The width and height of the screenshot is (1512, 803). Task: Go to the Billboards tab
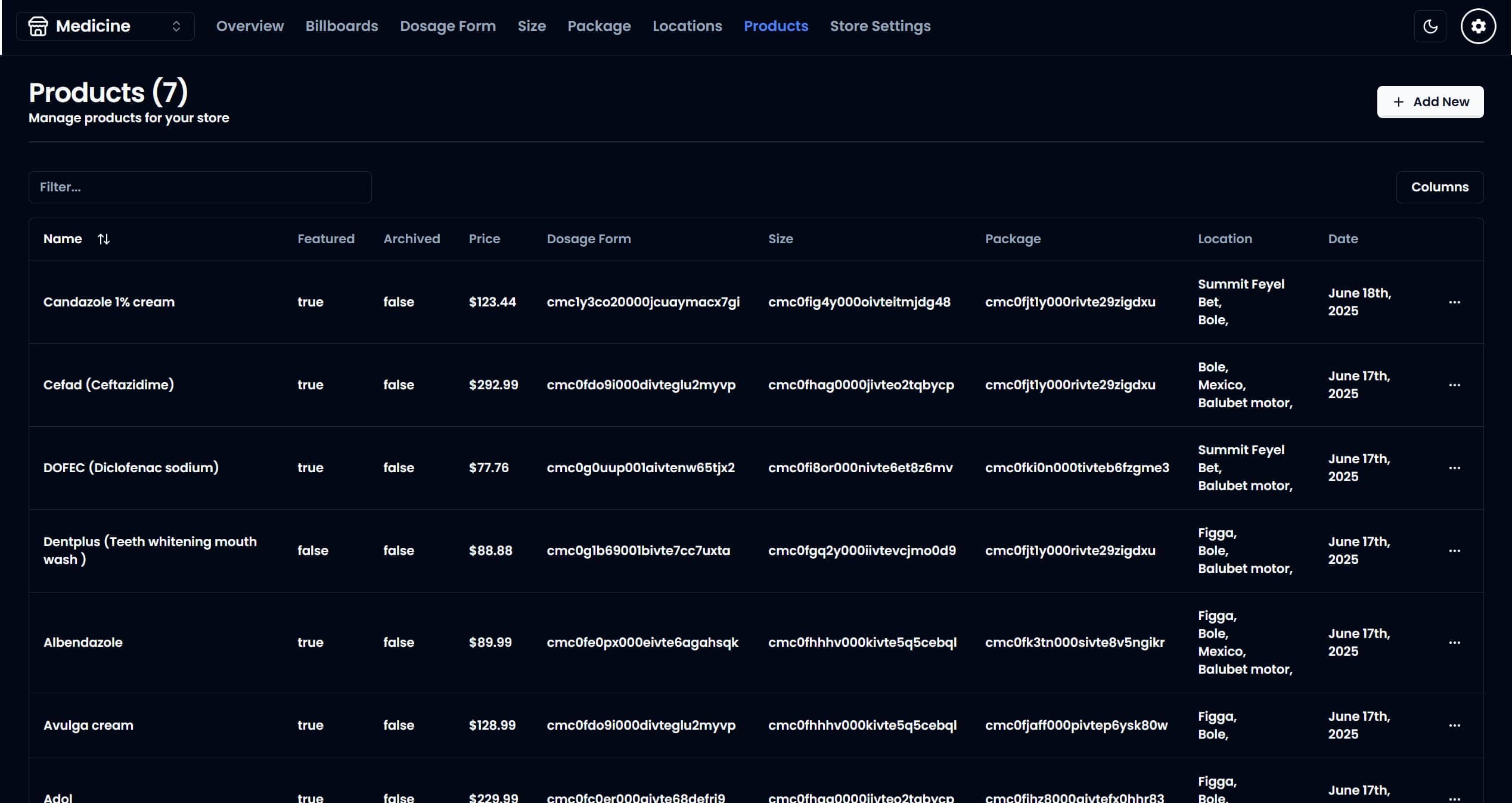341,26
